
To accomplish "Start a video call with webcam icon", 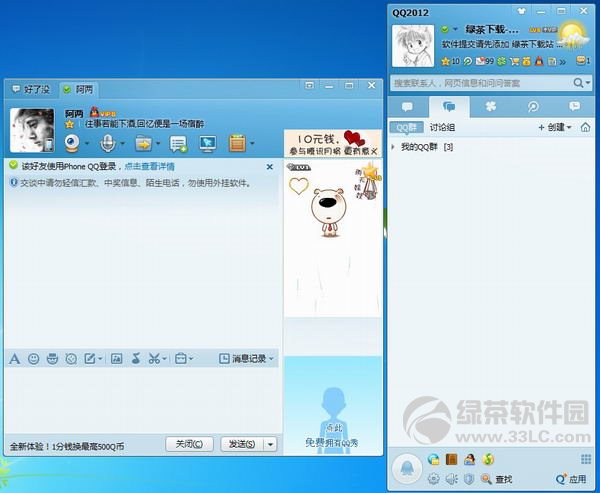I will pos(72,144).
